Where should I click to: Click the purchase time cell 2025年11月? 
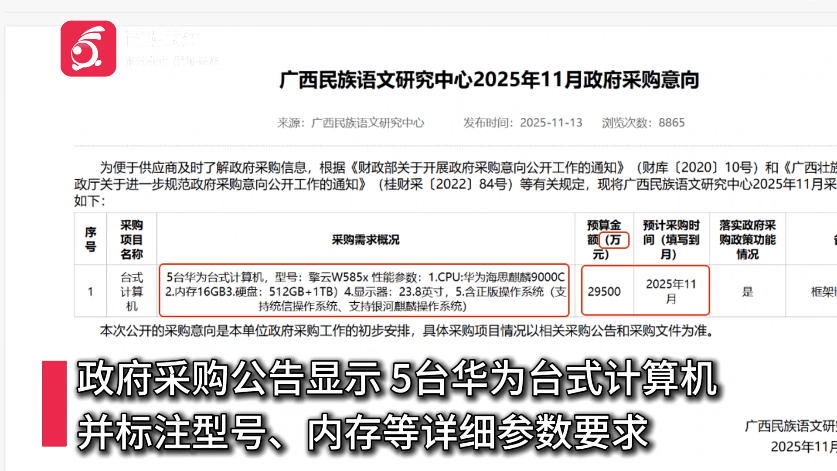click(671, 291)
